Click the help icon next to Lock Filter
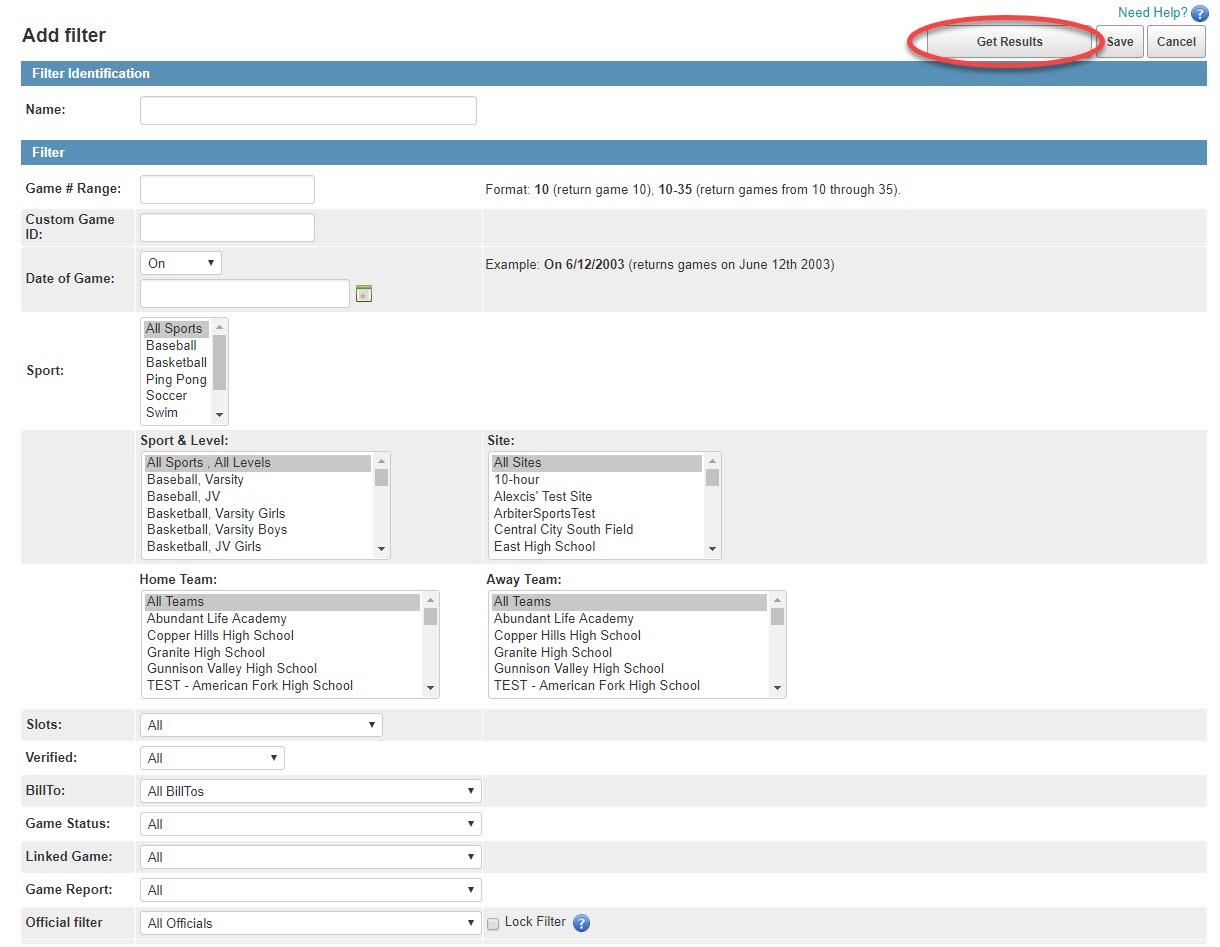This screenshot has height=947, width=1220. pyautogui.click(x=581, y=923)
